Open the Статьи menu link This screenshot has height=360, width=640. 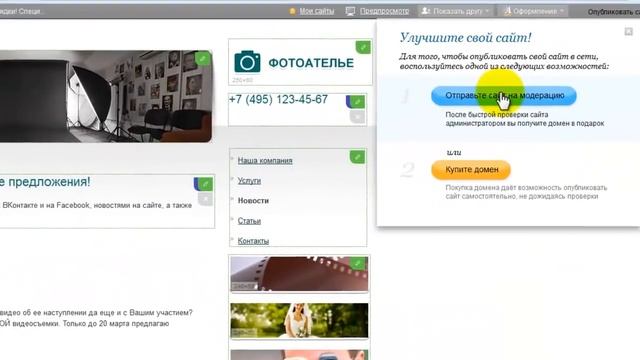[x=249, y=221]
